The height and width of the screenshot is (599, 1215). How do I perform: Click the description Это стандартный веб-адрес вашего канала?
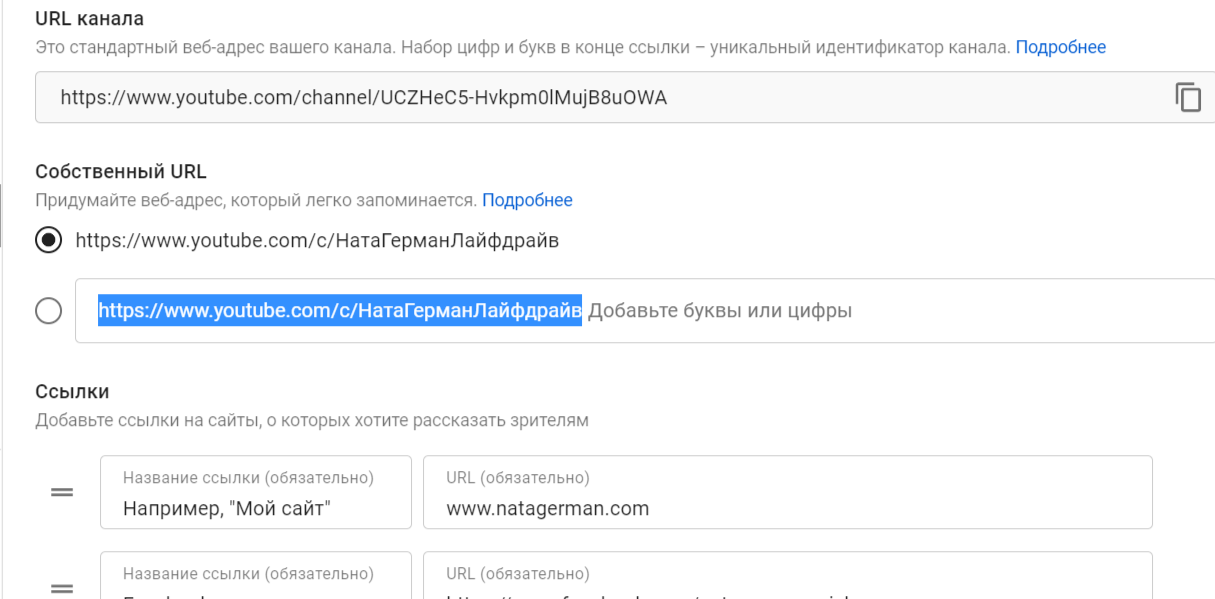pos(523,47)
